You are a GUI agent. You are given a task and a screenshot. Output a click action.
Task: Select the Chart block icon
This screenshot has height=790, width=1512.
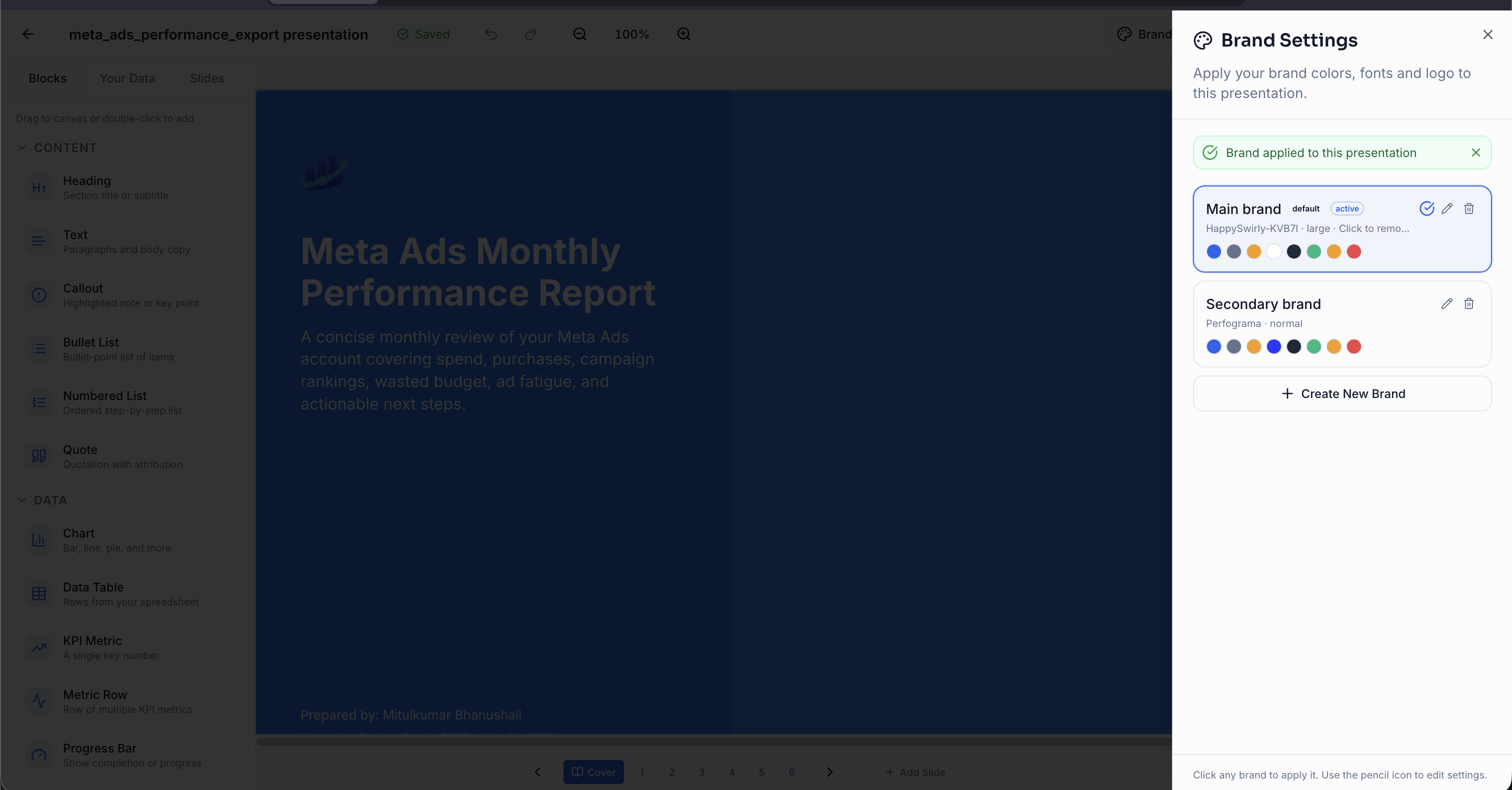point(38,539)
